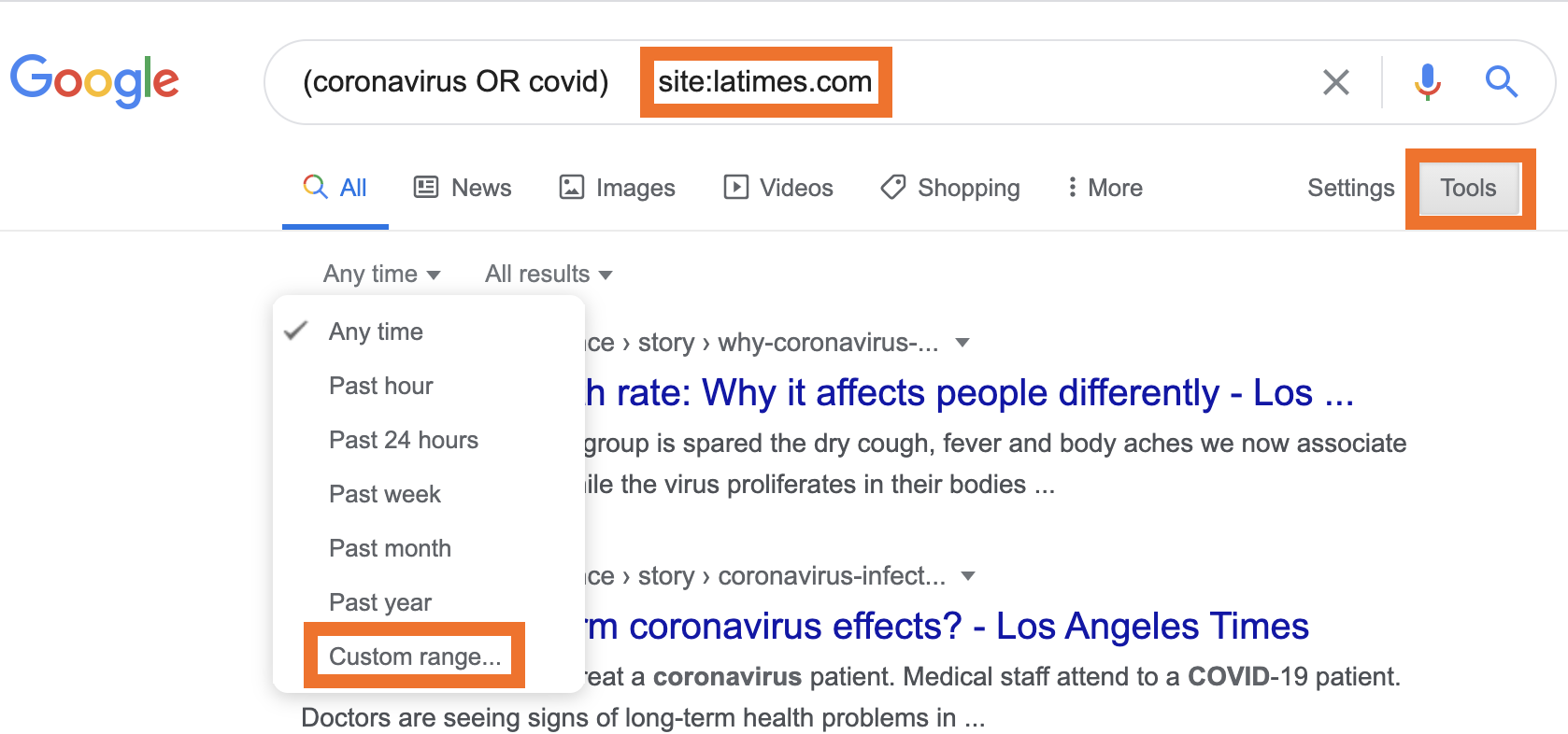
Task: Select Past hour time filter
Action: [381, 386]
